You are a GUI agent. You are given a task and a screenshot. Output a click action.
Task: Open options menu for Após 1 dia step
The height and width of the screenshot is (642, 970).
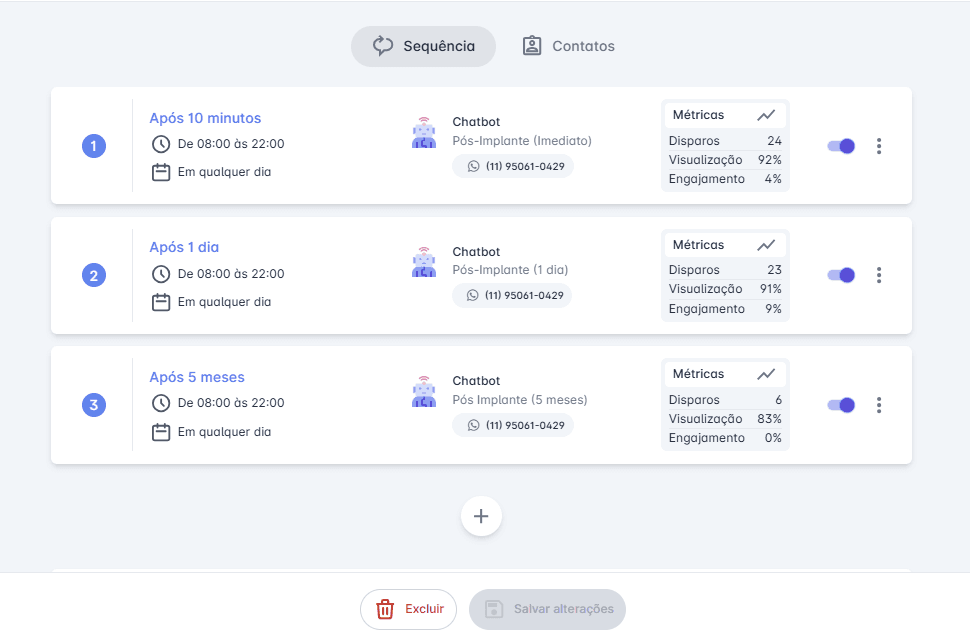[x=879, y=275]
